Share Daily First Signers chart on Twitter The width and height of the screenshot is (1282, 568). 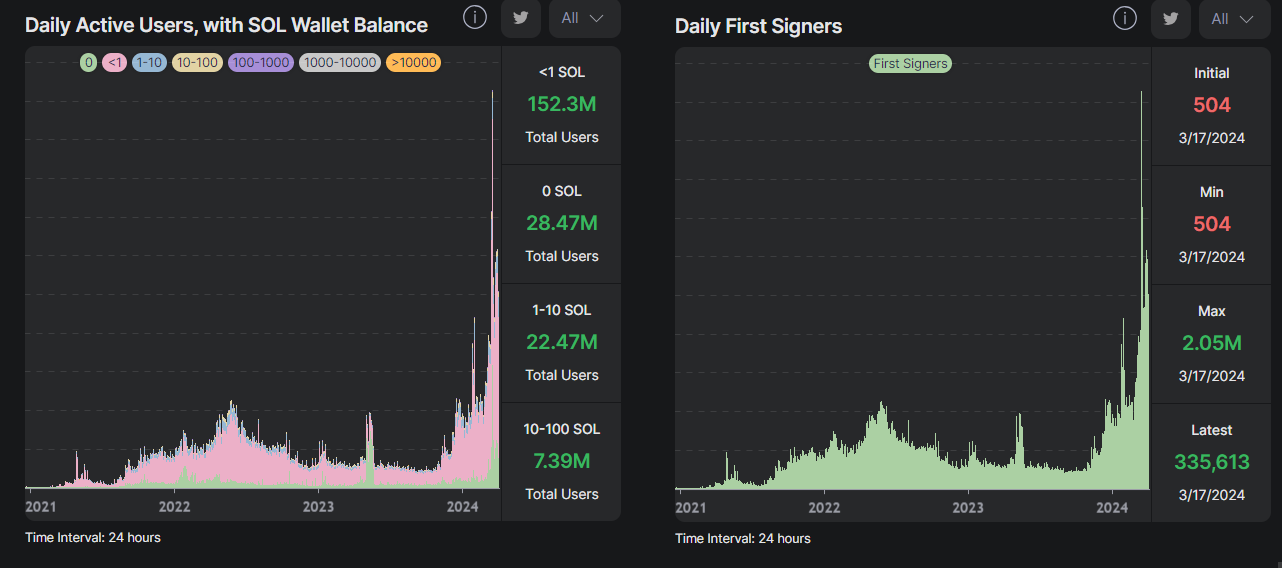1171,18
